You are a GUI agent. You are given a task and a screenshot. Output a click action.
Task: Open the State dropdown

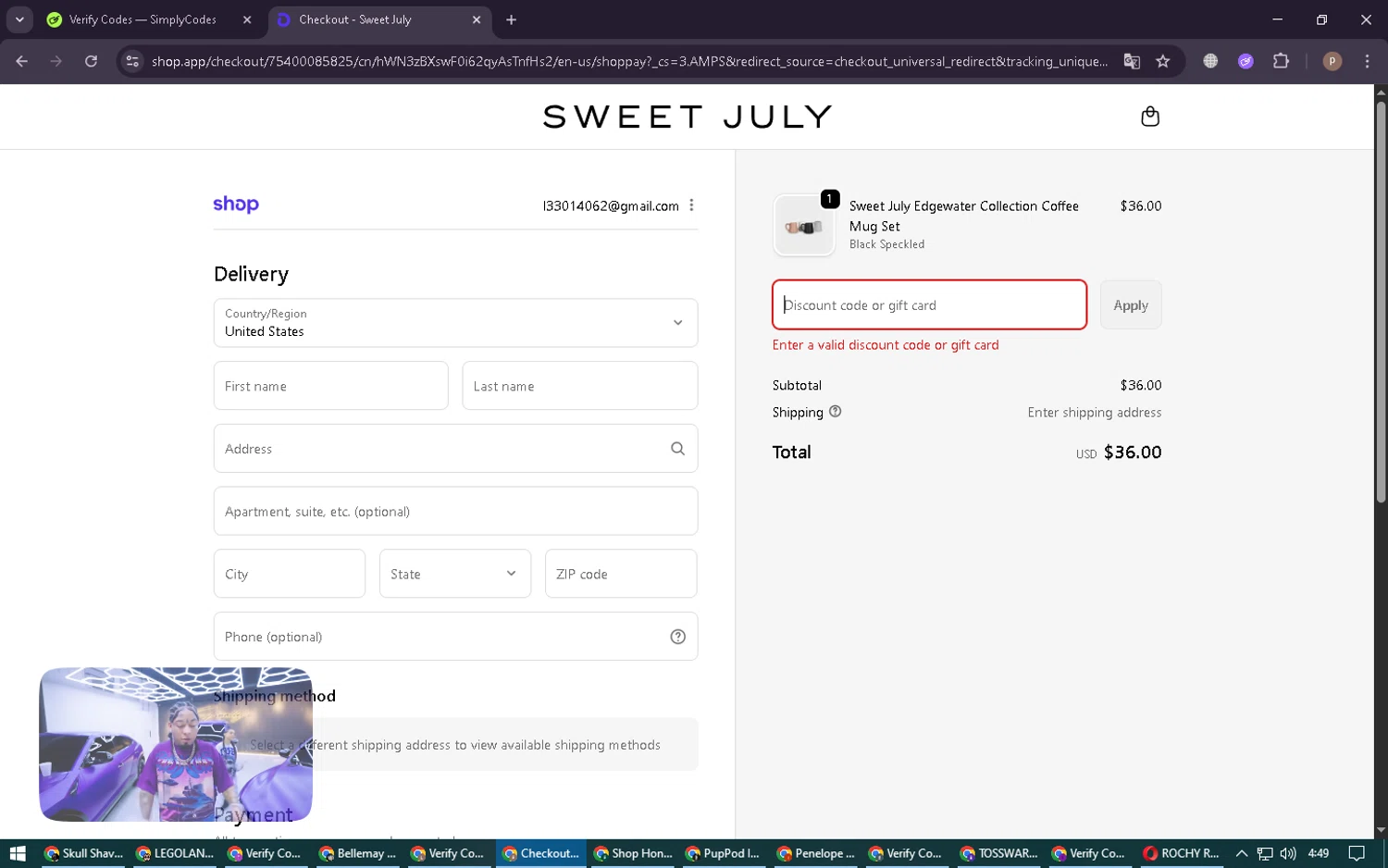455,574
